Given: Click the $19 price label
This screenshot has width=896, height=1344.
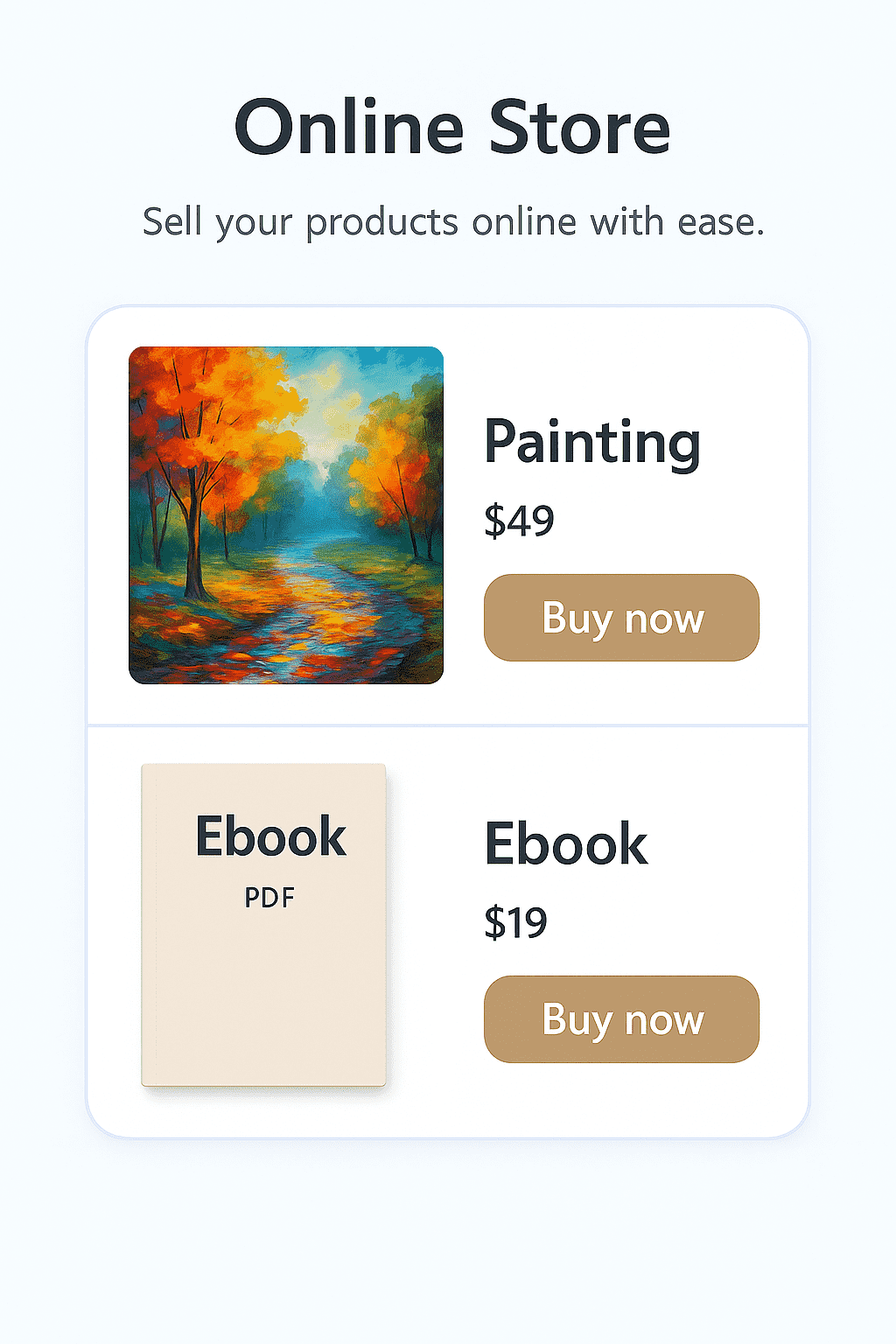Looking at the screenshot, I should 516,922.
